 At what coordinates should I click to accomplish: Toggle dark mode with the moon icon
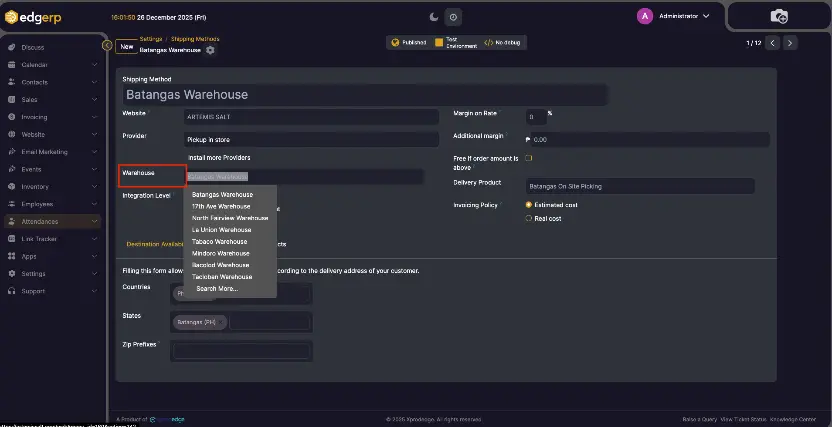coord(433,16)
